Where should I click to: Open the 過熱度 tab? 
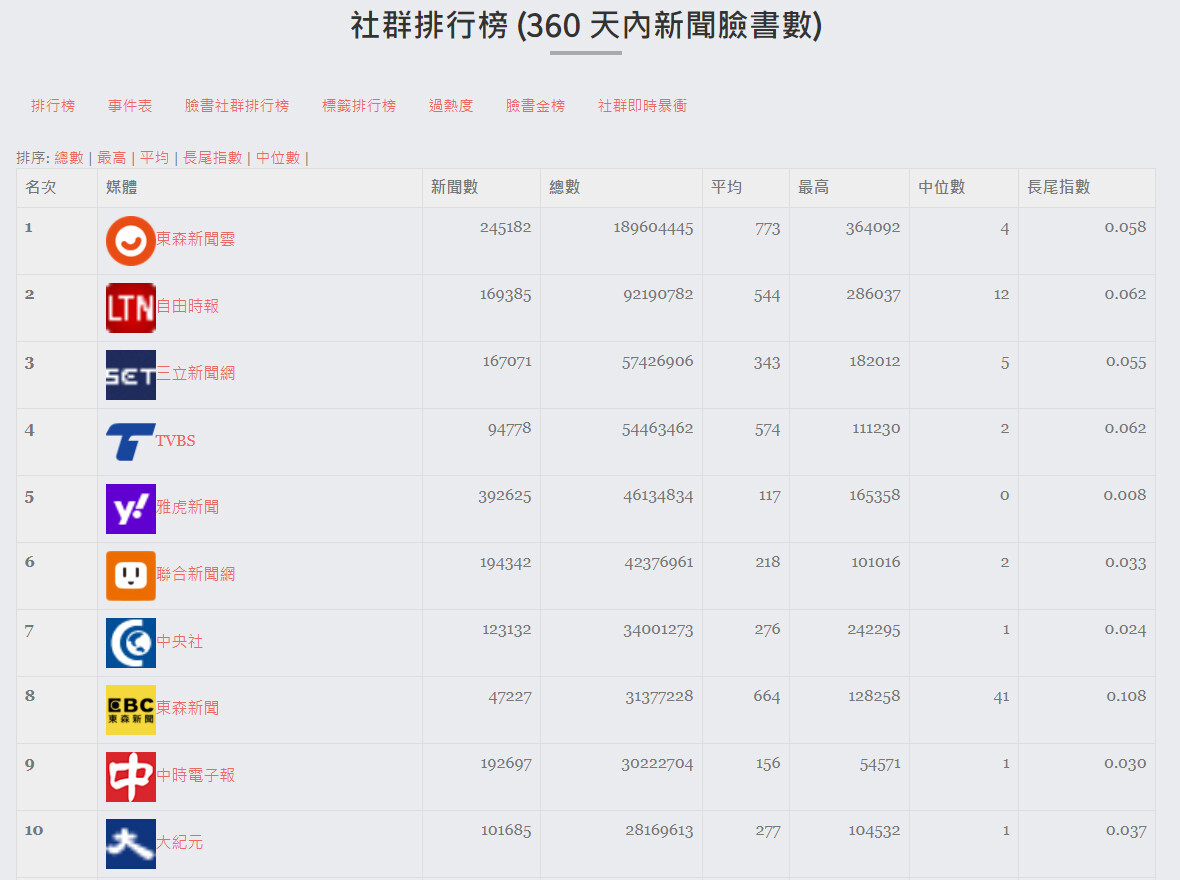point(451,105)
